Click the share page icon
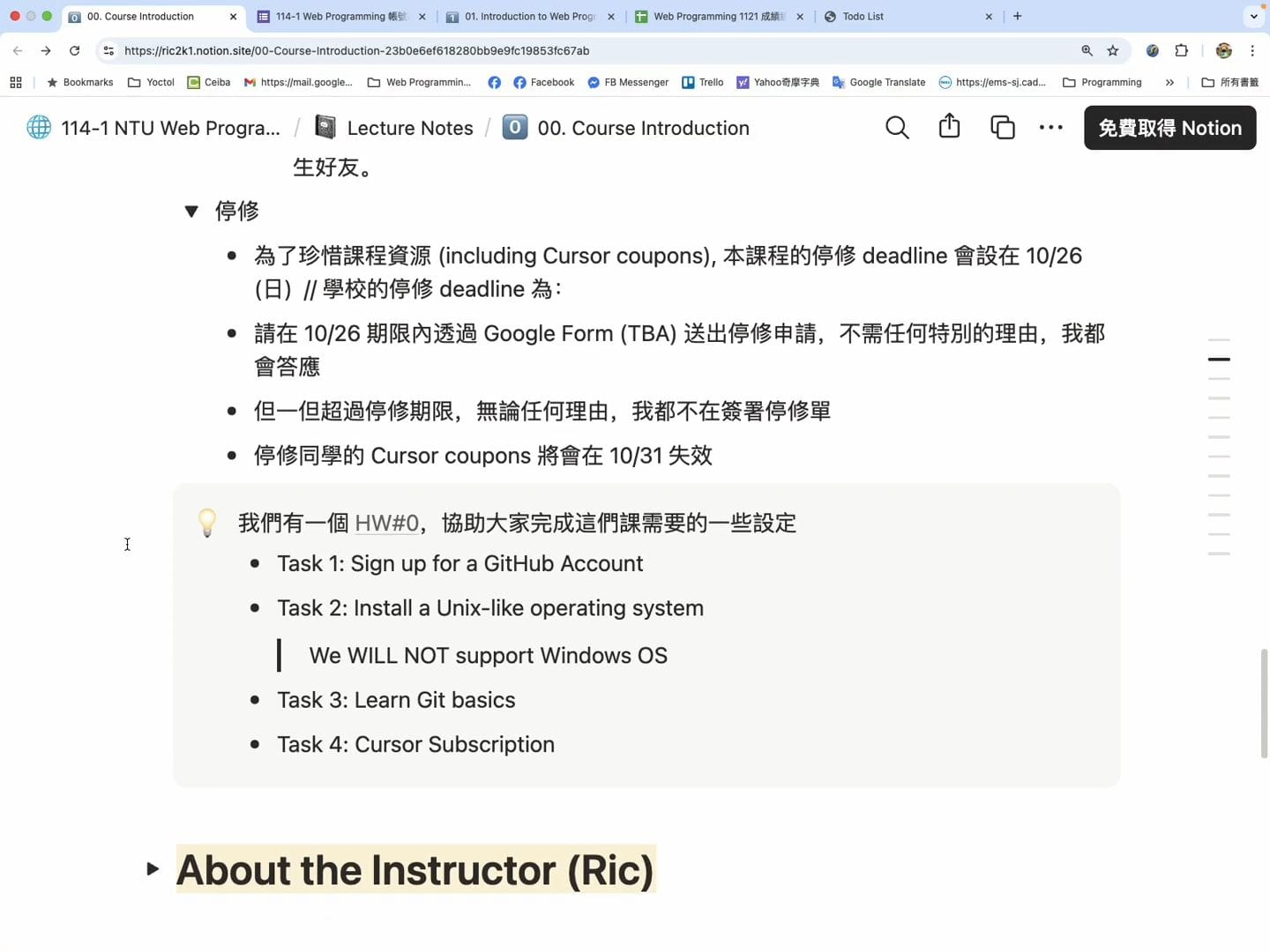 (x=949, y=127)
